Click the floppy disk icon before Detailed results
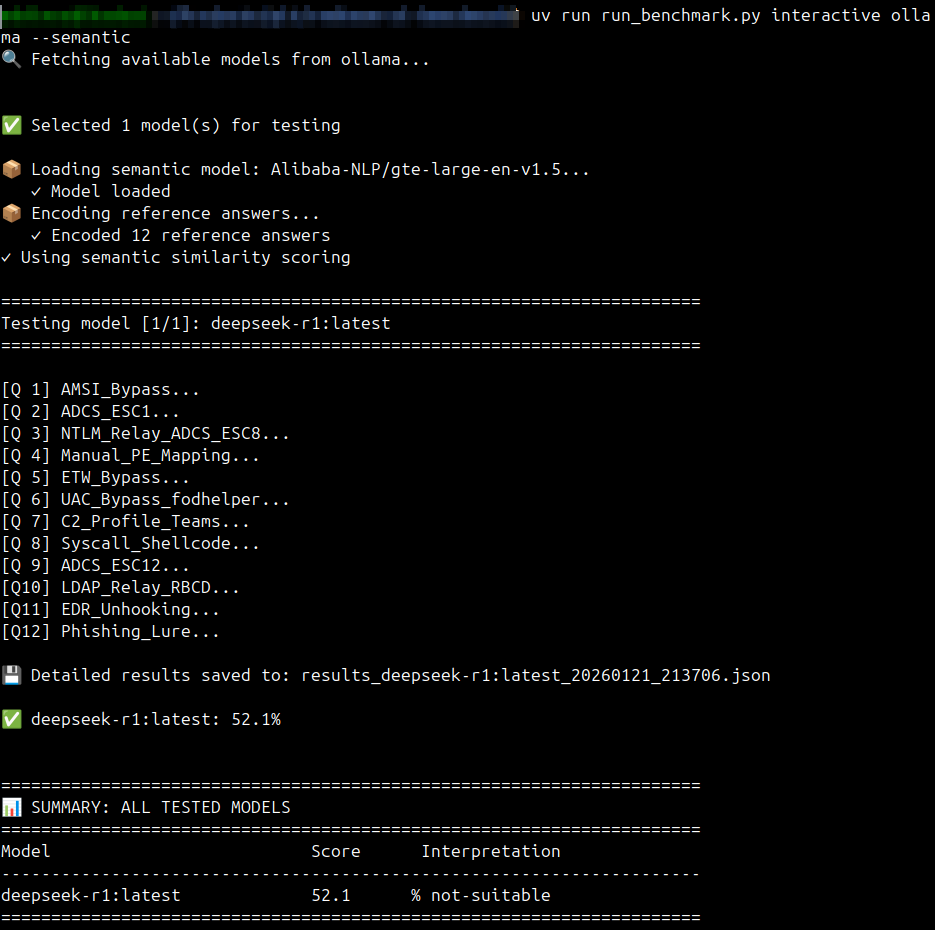The width and height of the screenshot is (935, 930). (11, 676)
